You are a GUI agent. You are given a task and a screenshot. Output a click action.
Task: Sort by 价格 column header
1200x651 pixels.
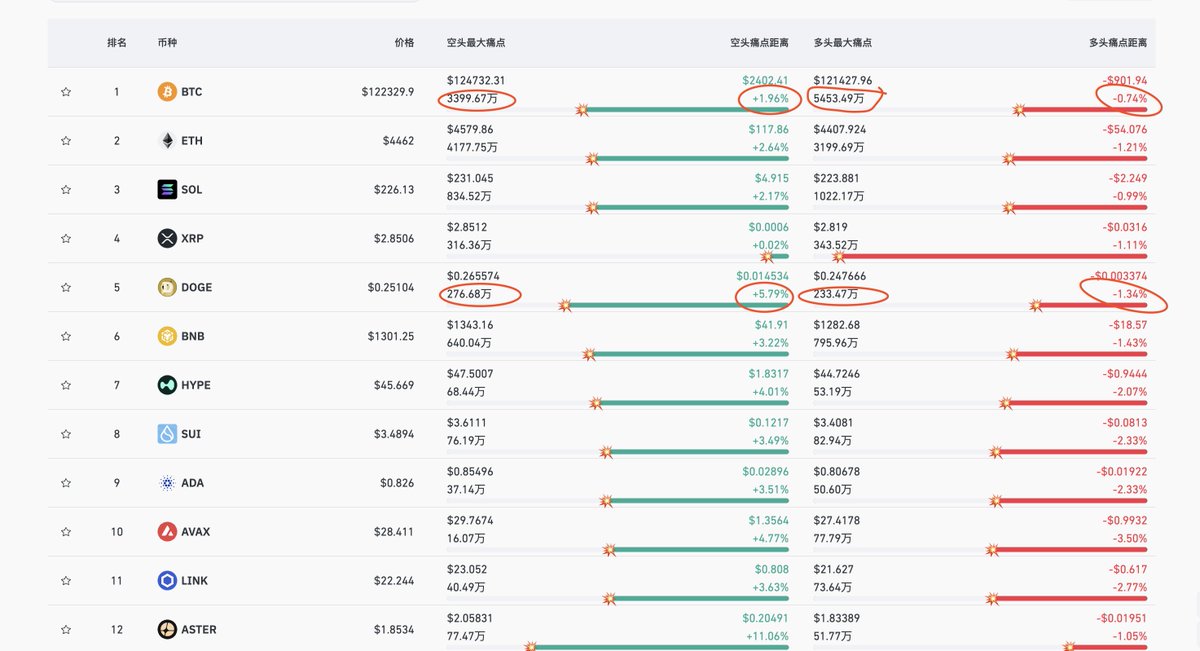(x=404, y=43)
